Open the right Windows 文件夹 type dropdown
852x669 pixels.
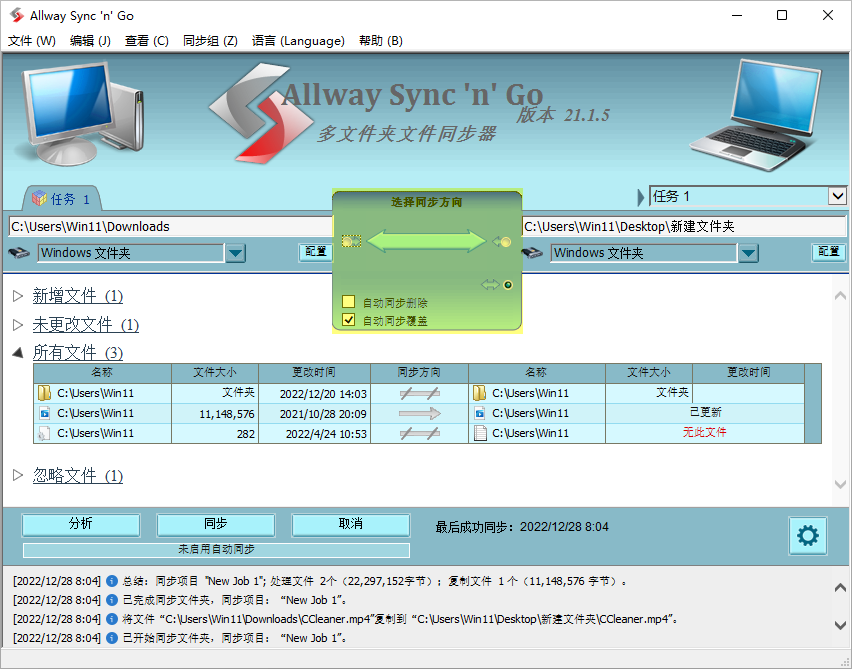[x=748, y=253]
